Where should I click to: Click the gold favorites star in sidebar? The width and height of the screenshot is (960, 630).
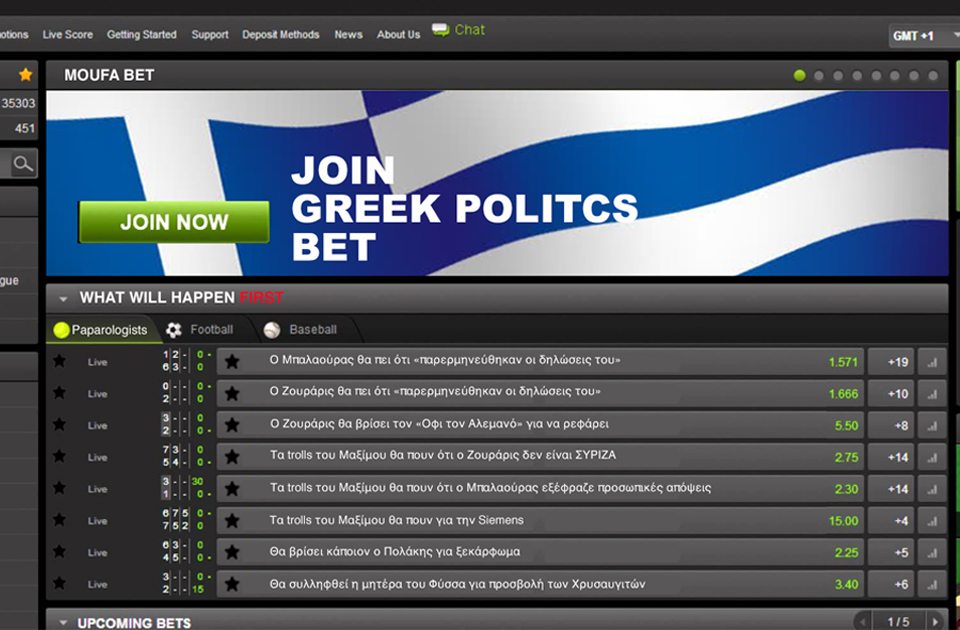tap(26, 75)
